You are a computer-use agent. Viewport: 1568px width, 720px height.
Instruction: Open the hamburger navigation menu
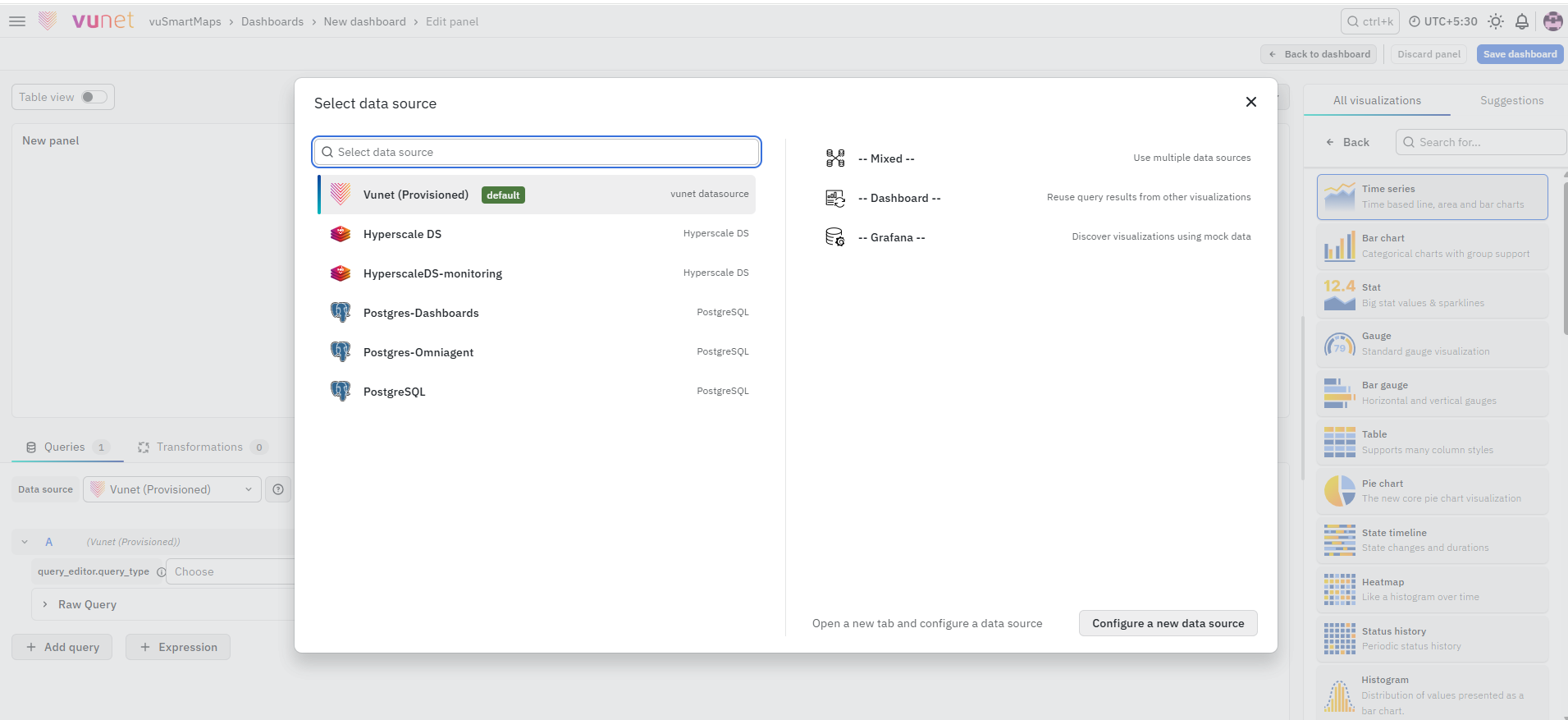coord(17,21)
